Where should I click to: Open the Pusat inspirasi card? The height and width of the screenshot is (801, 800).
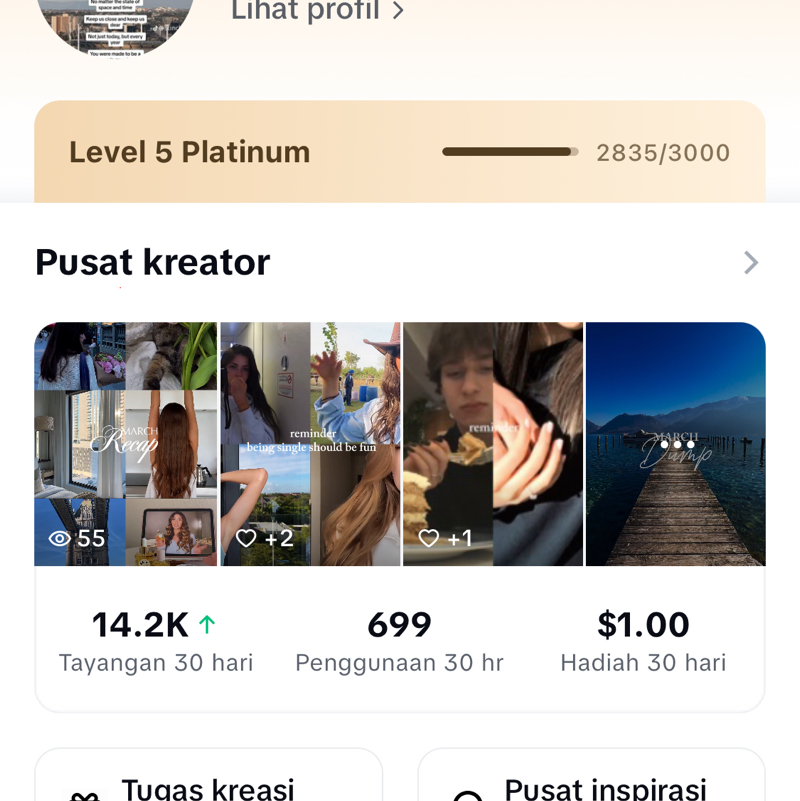[591, 780]
